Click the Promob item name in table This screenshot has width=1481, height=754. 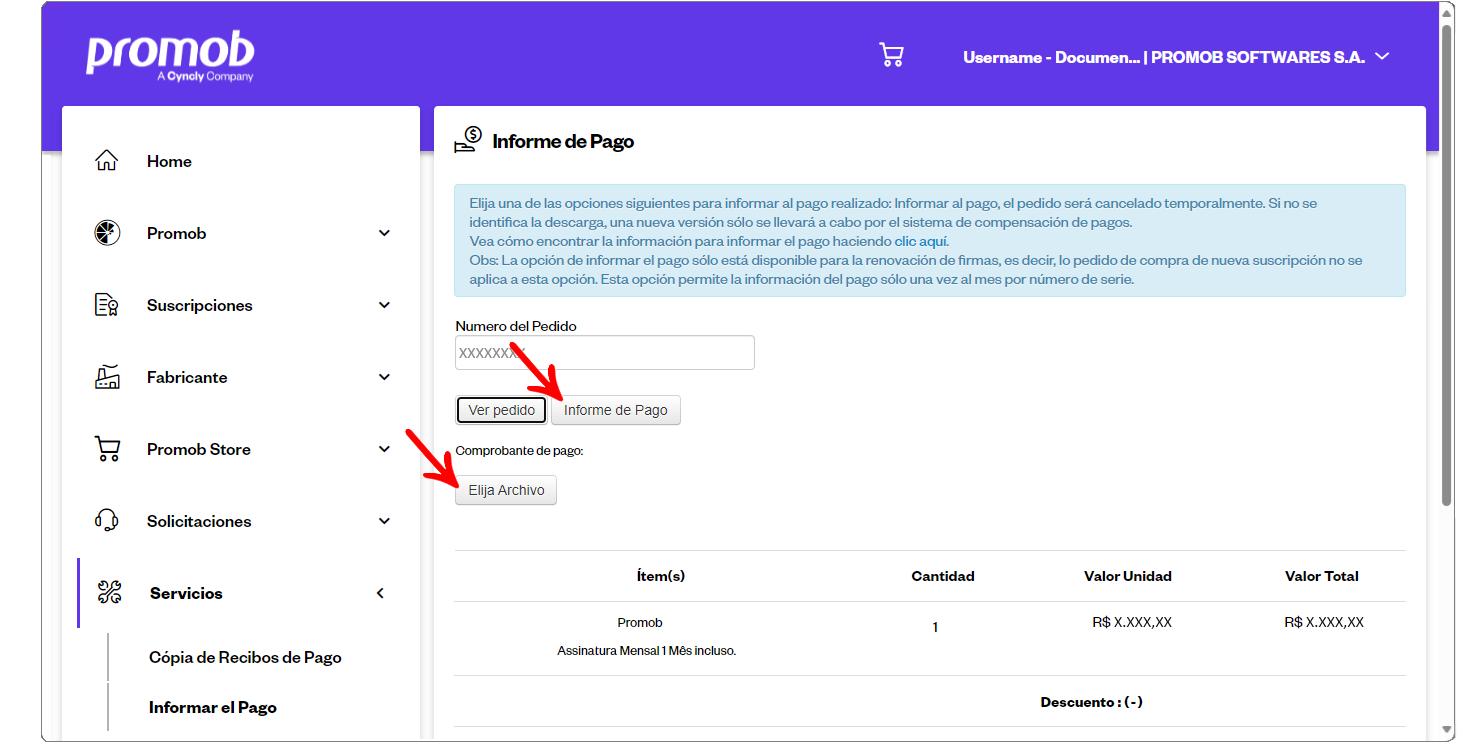(640, 622)
